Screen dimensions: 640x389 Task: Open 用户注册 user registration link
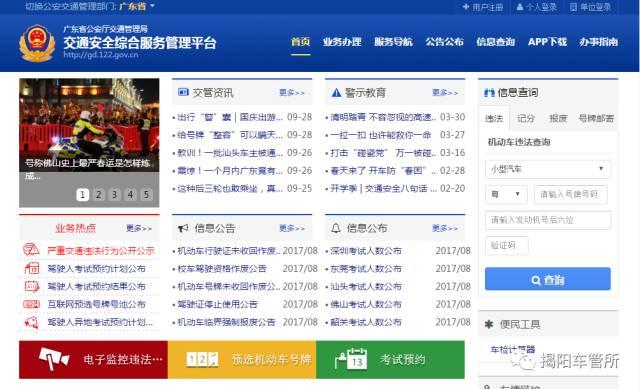tap(483, 7)
